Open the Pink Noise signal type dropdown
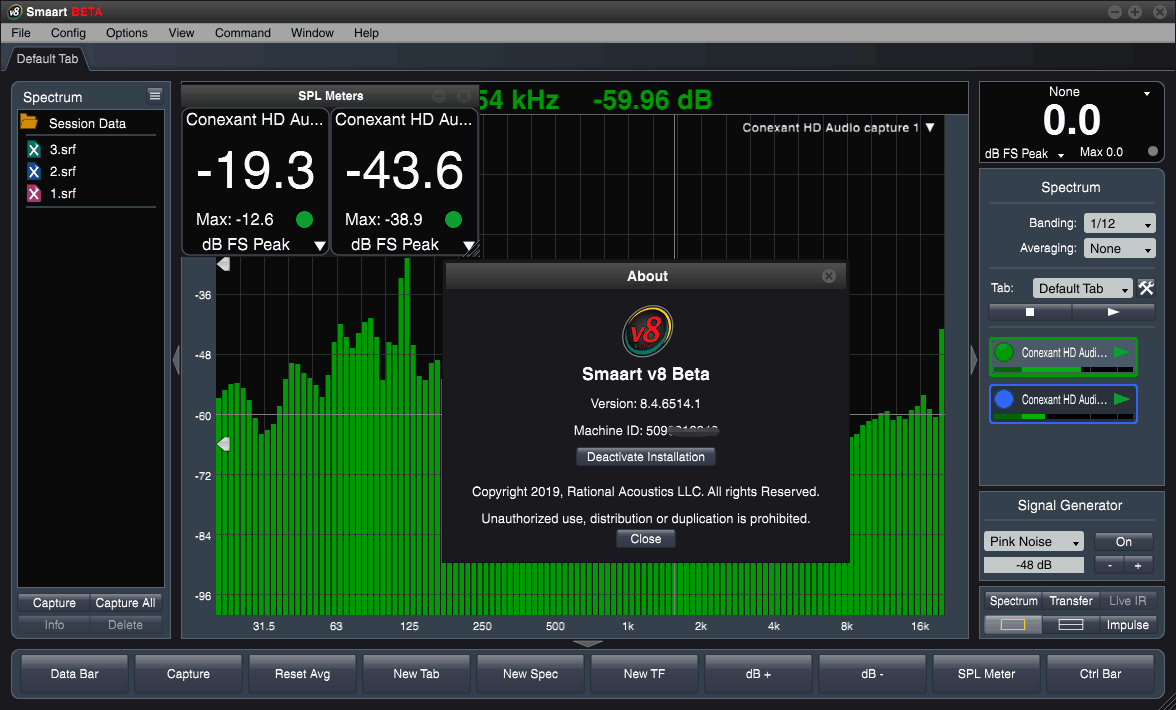 coord(1033,540)
